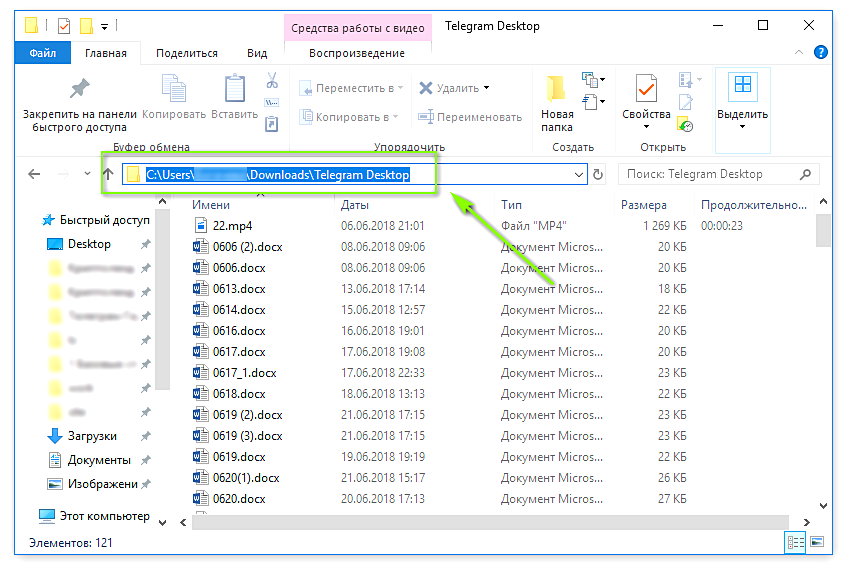Expand address bar history dropdown
Screen dimensions: 842x575
[579, 174]
